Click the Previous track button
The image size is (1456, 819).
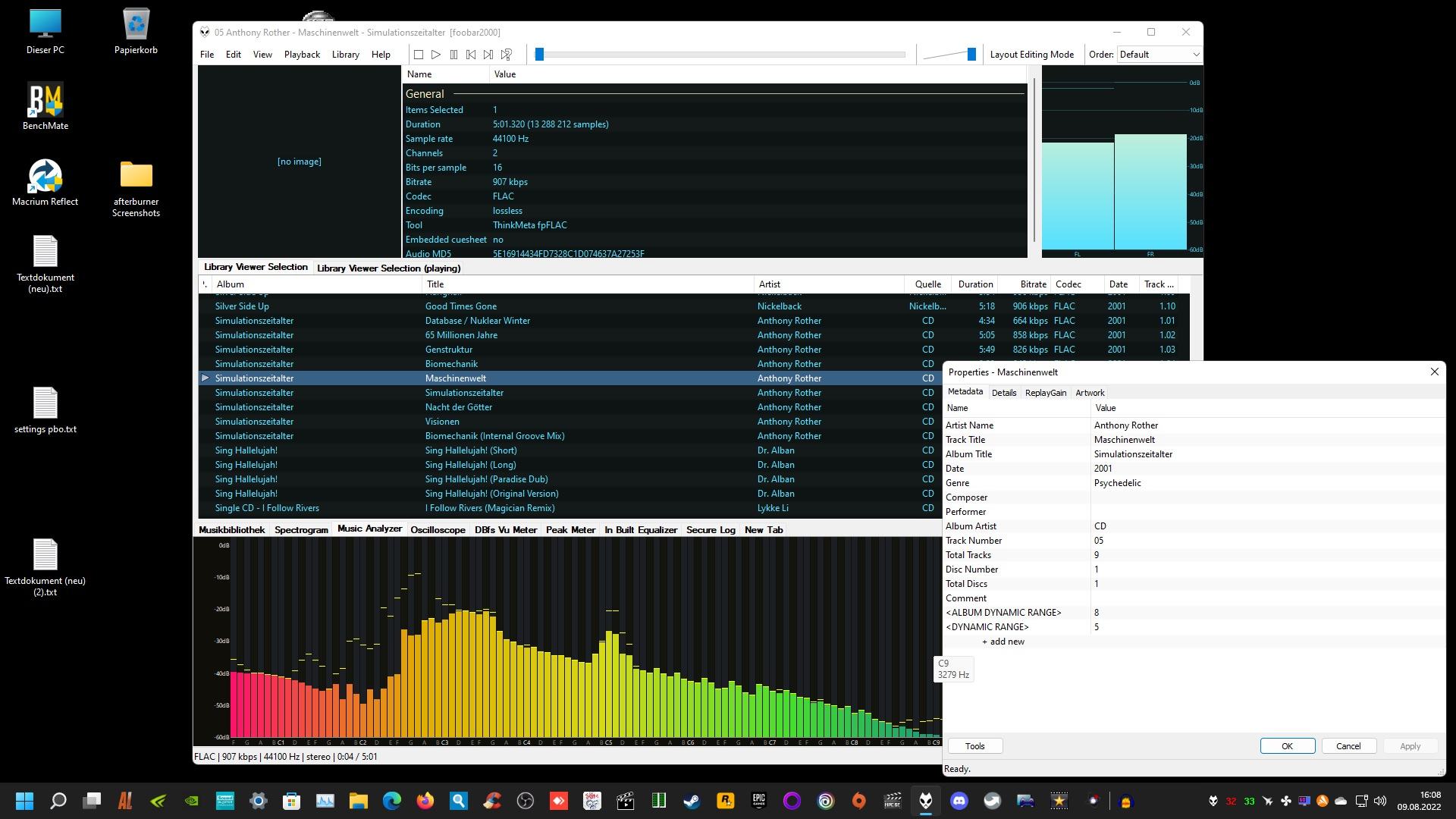pos(471,55)
